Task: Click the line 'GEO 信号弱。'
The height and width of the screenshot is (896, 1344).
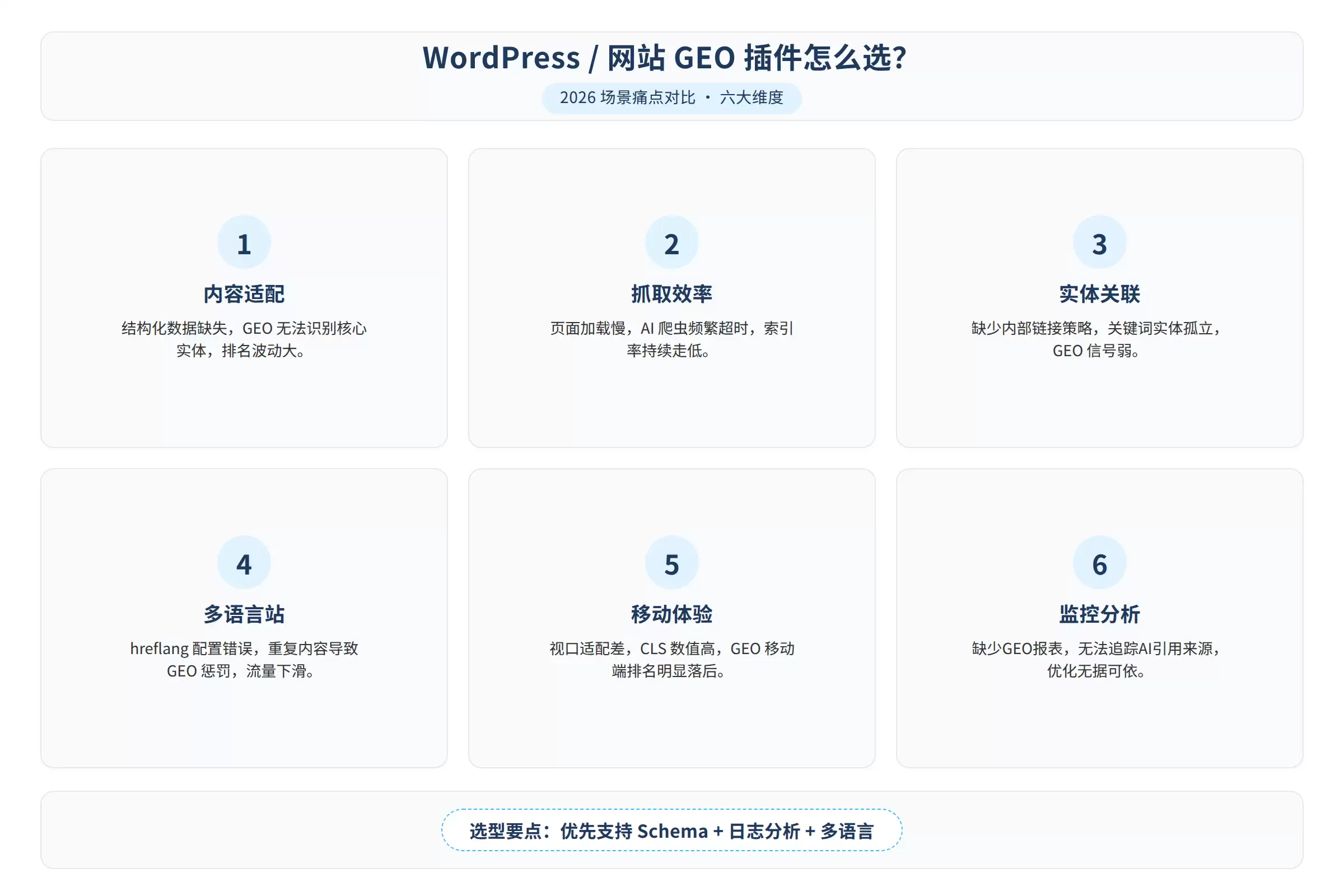Action: 1096,351
